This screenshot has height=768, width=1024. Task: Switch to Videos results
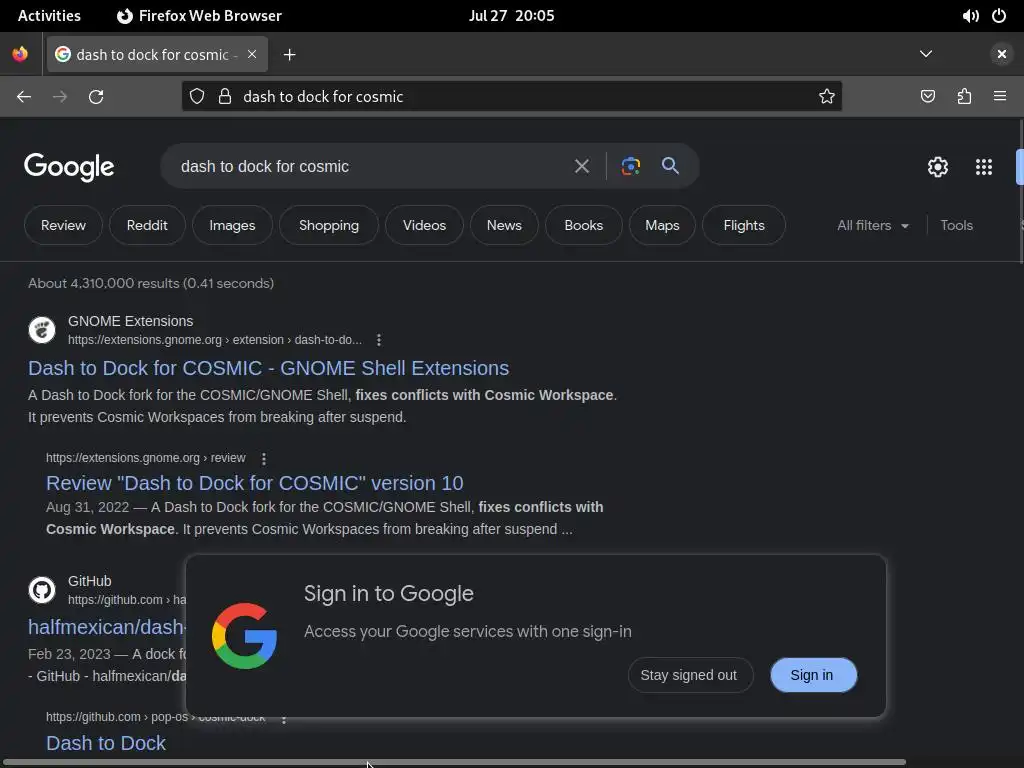click(x=424, y=225)
